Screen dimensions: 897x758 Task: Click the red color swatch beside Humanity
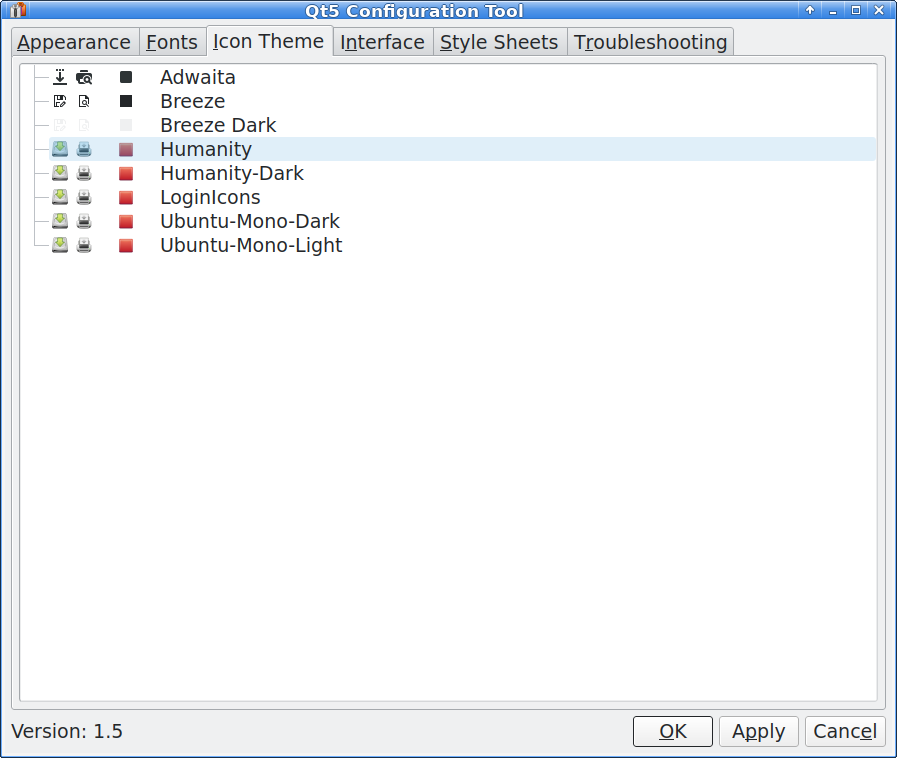[126, 149]
